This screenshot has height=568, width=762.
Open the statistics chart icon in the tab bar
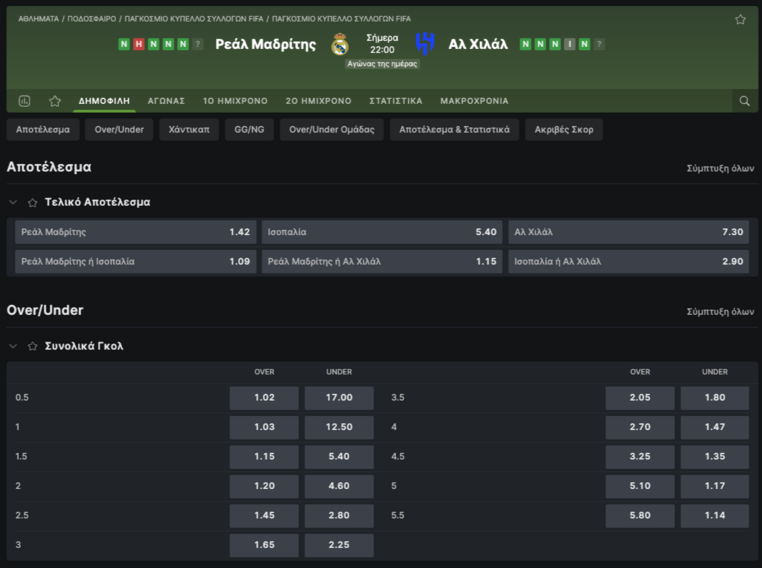coord(24,101)
